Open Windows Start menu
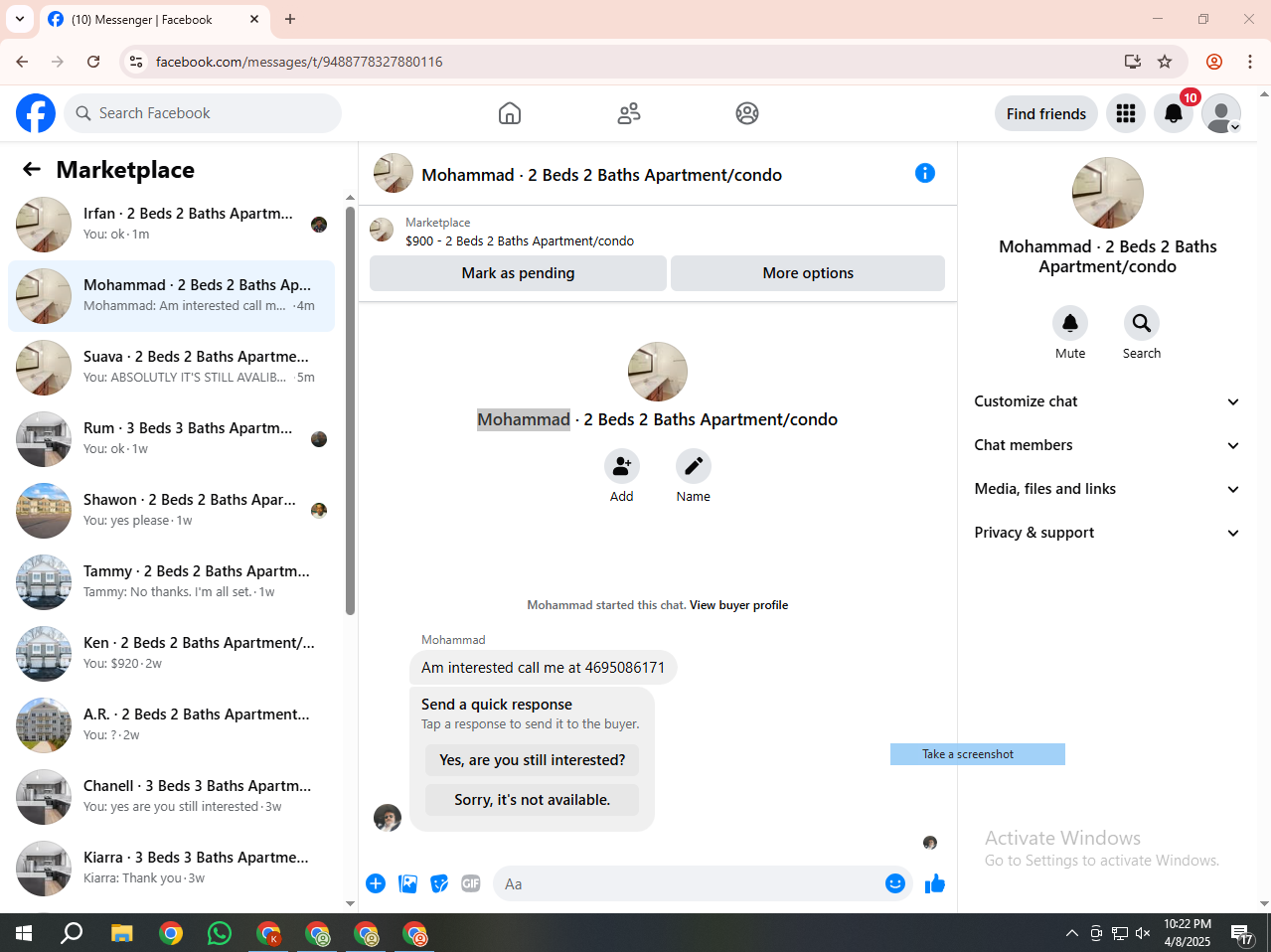The width and height of the screenshot is (1271, 952). [24, 933]
